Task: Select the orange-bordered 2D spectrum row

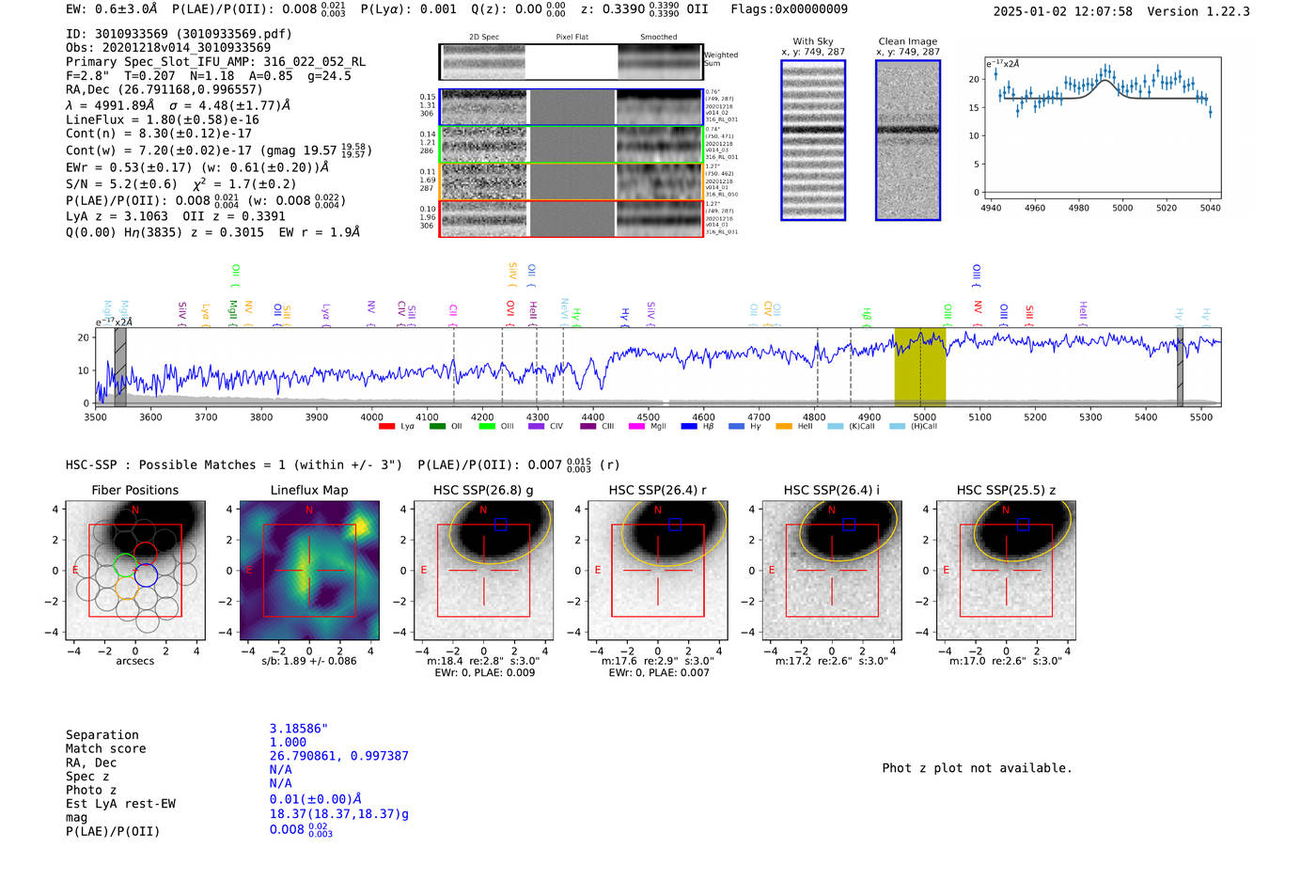Action: 571,181
